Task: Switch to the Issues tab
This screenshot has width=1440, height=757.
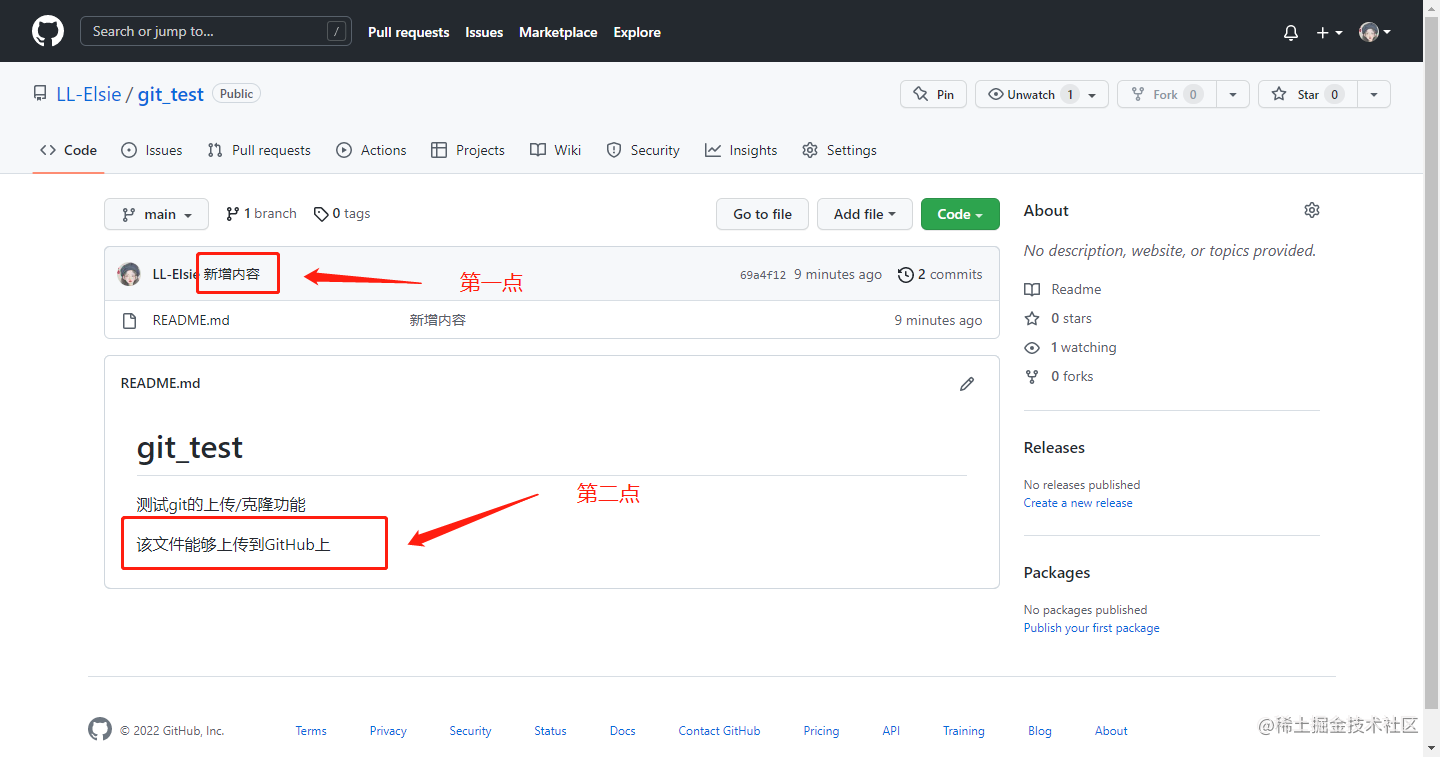Action: 152,150
